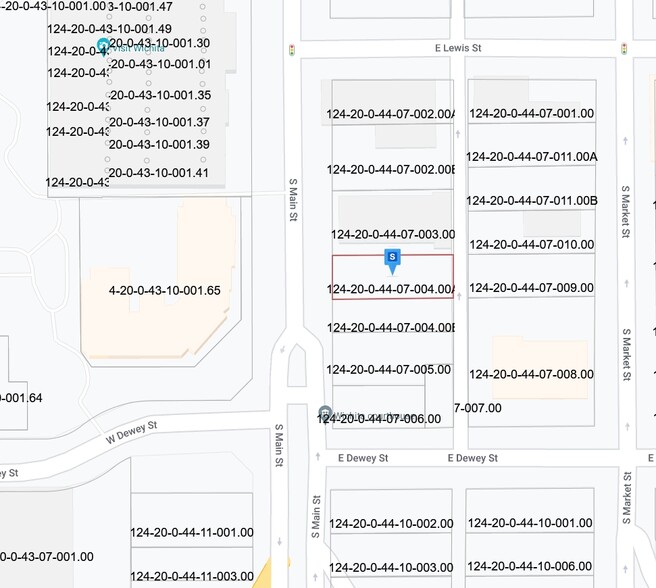This screenshot has width=656, height=588.
Task: Click the blue S property marker pin
Action: [x=392, y=260]
